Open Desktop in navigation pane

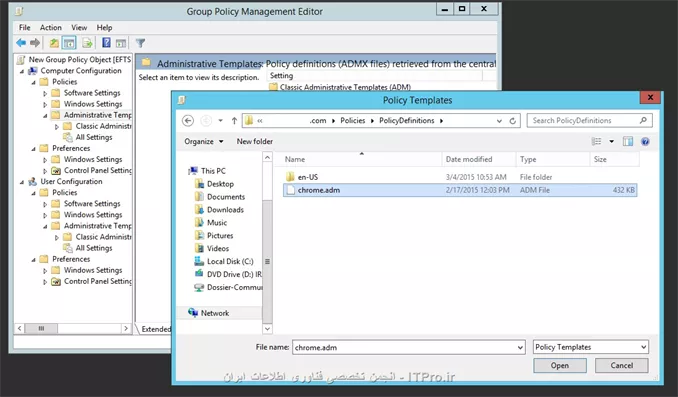tap(220, 184)
